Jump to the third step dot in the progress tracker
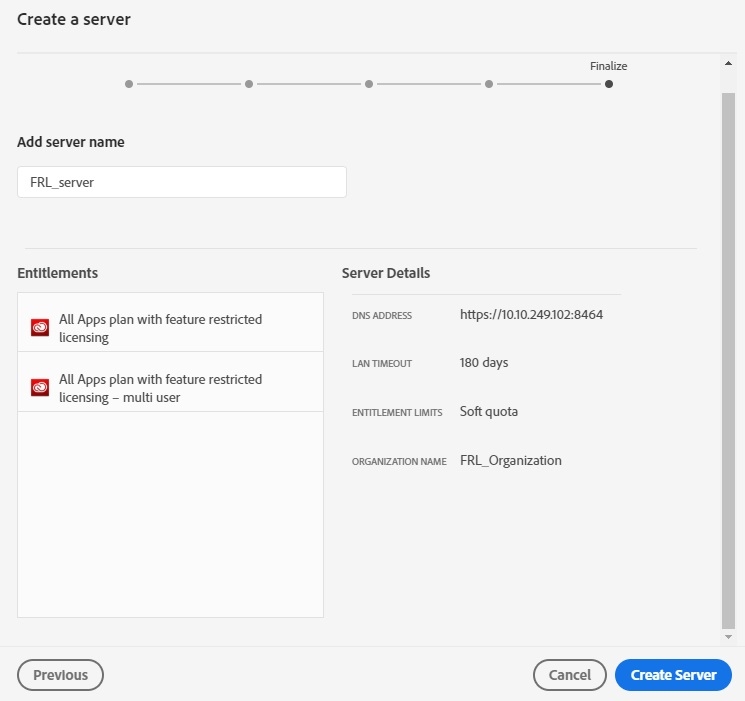Screen dimensions: 745x701 click(x=369, y=84)
